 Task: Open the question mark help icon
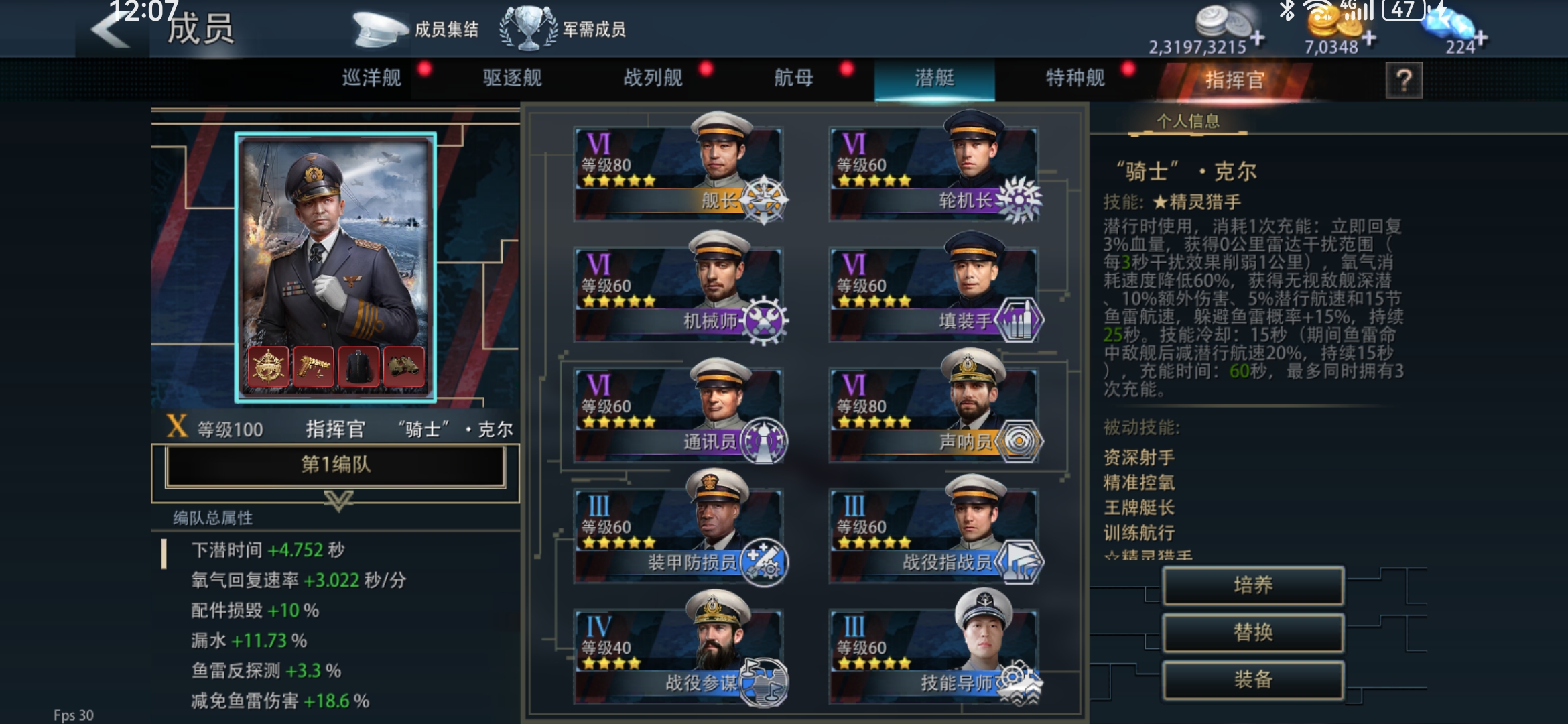click(1404, 81)
